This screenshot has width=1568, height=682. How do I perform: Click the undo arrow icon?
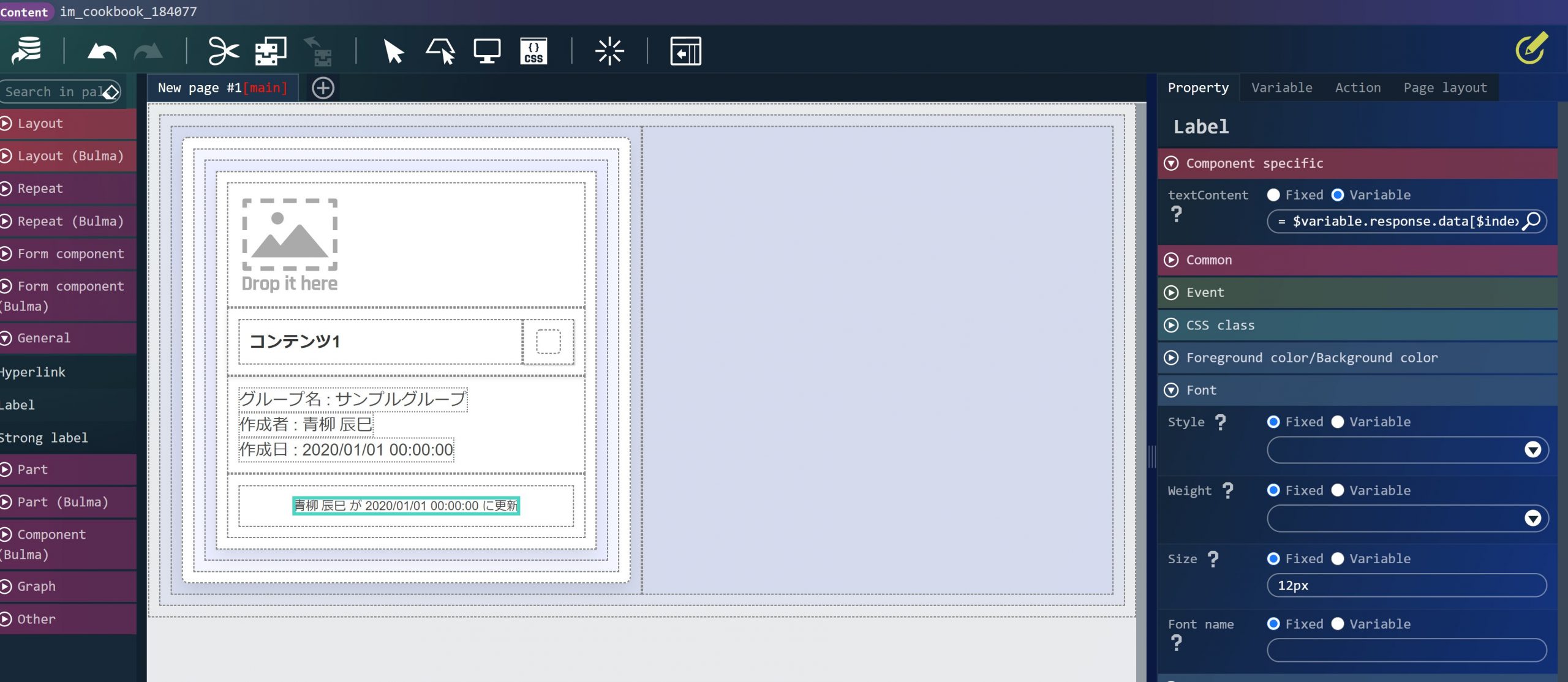coord(102,51)
